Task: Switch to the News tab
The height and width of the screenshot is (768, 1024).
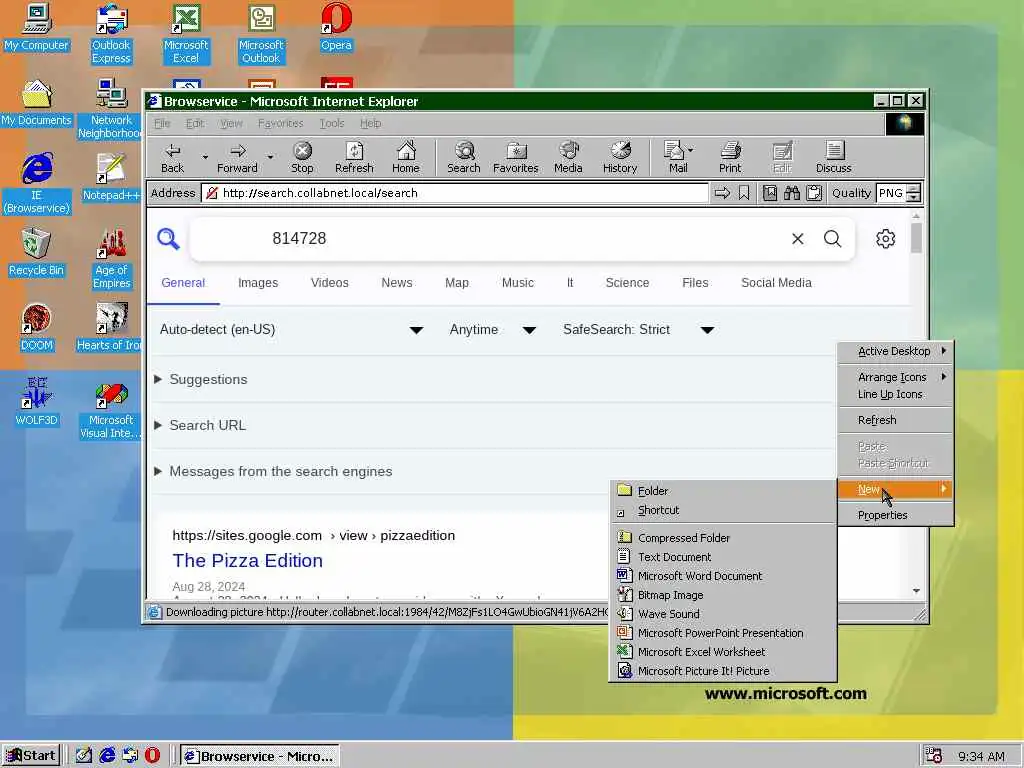Action: (397, 283)
